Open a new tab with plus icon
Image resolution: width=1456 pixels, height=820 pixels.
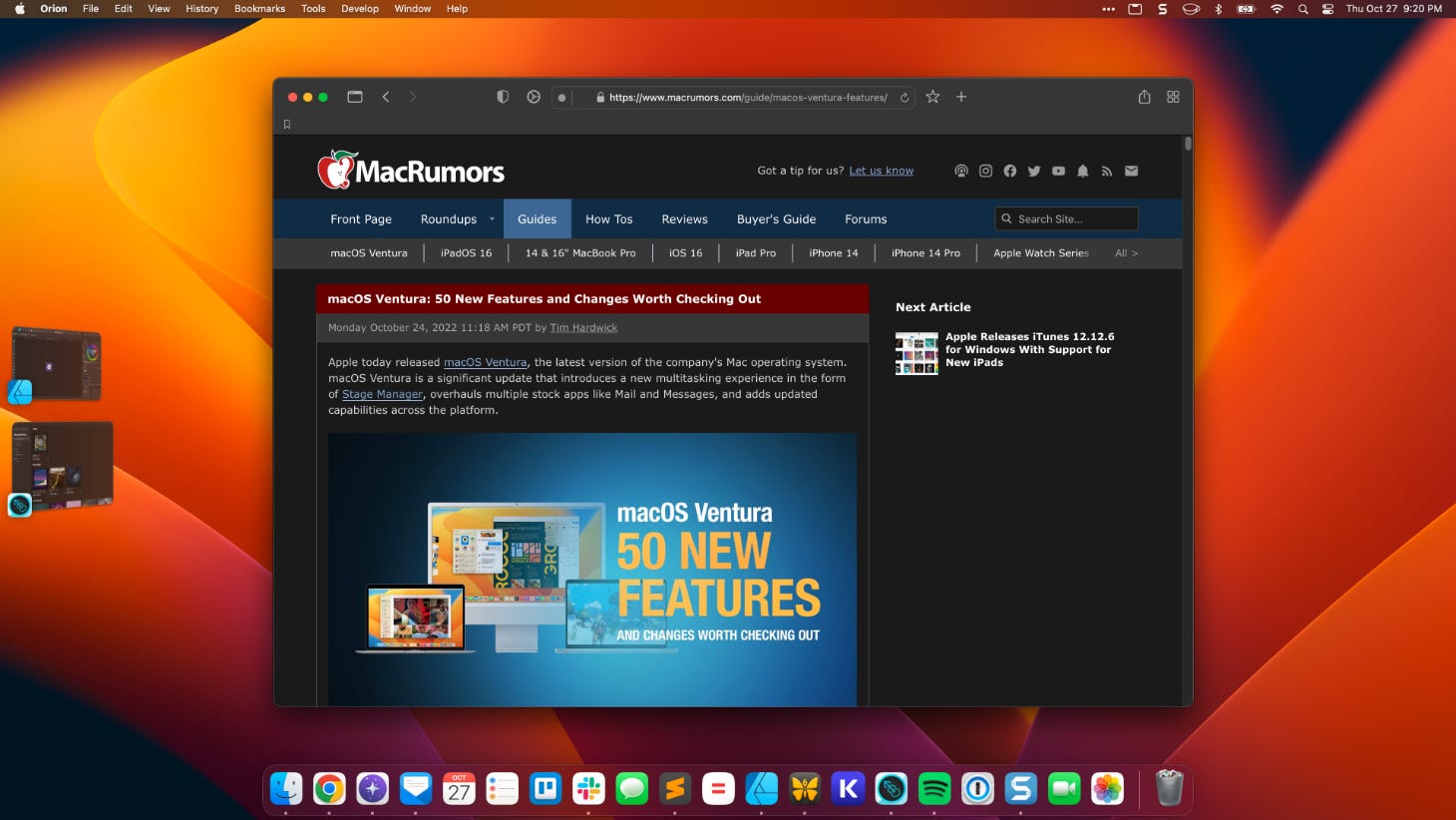(x=961, y=97)
